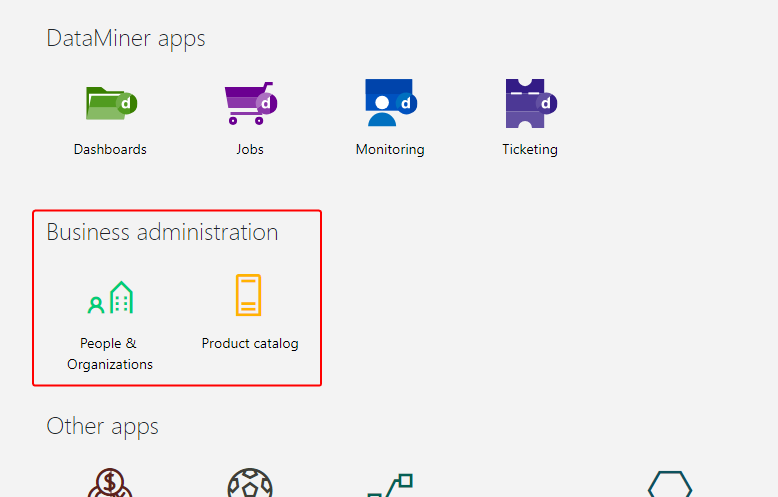Image resolution: width=778 pixels, height=497 pixels.
Task: Click the soccer ball app icon
Action: click(x=250, y=483)
